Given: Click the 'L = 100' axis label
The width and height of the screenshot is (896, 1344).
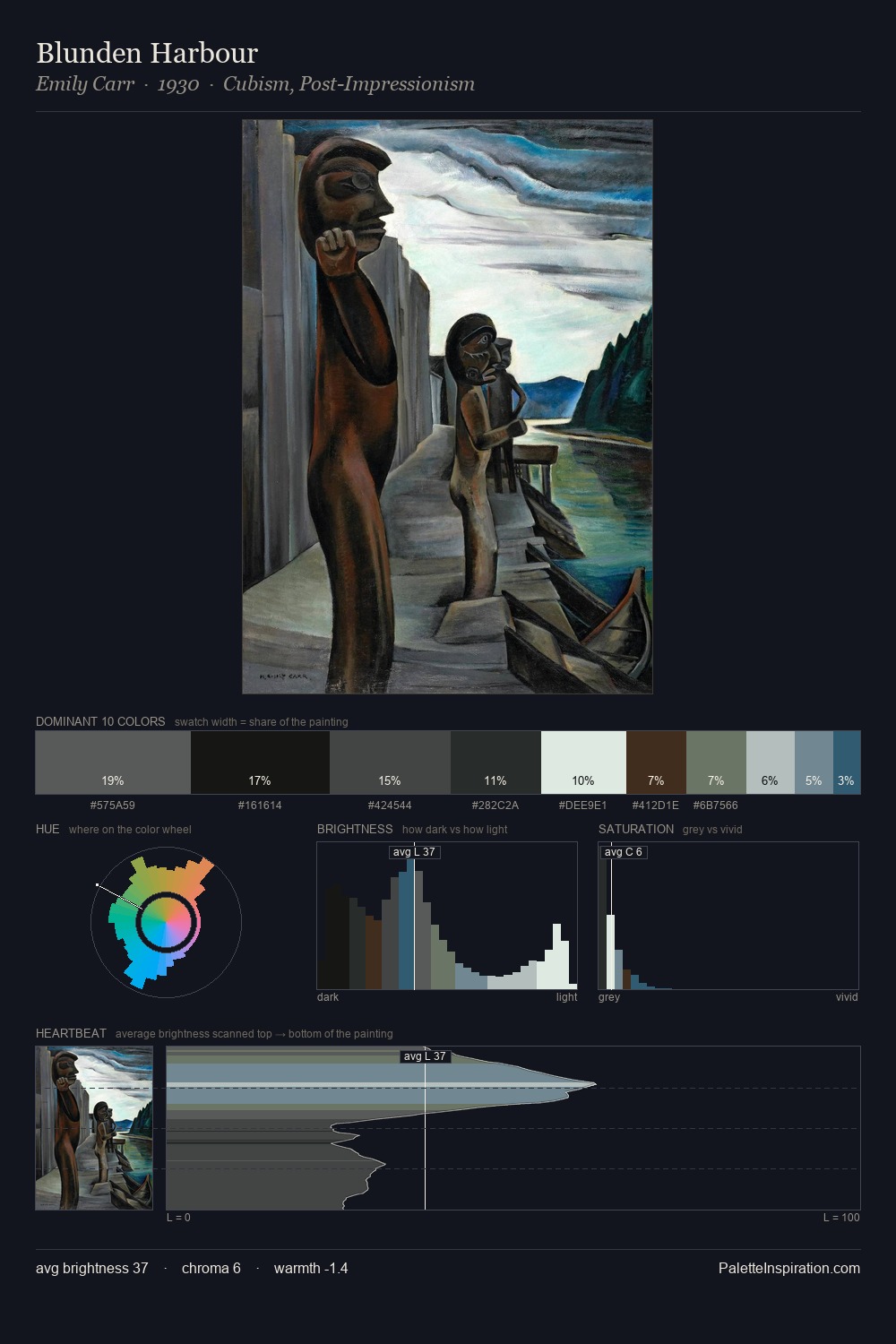Looking at the screenshot, I should pyautogui.click(x=841, y=1218).
